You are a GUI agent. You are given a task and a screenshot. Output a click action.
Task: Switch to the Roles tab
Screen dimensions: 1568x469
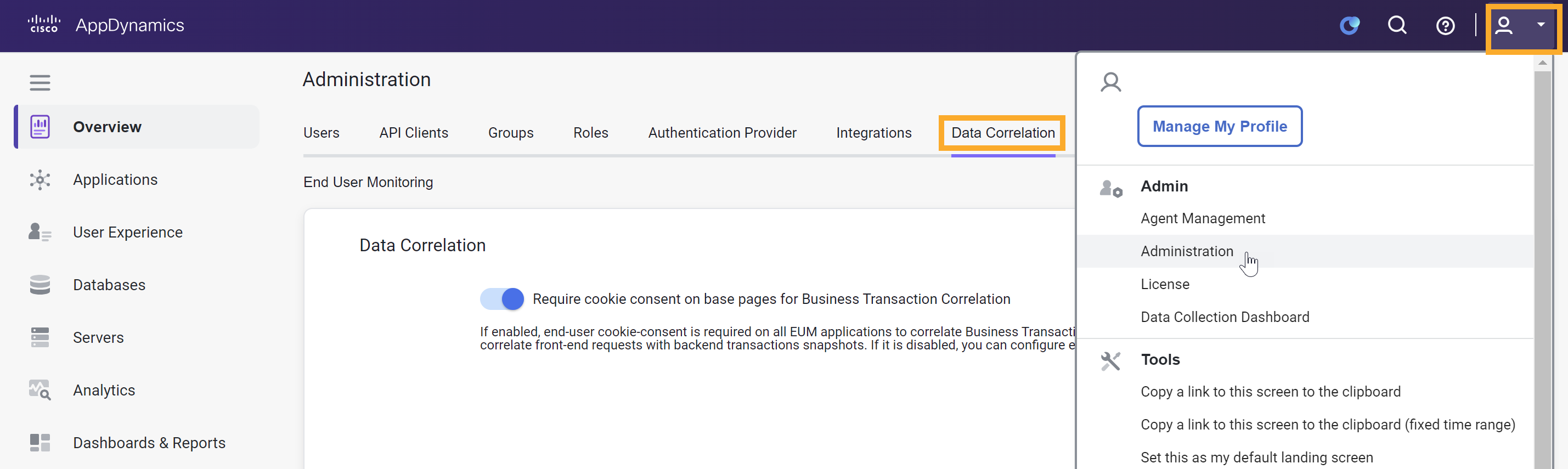point(590,133)
